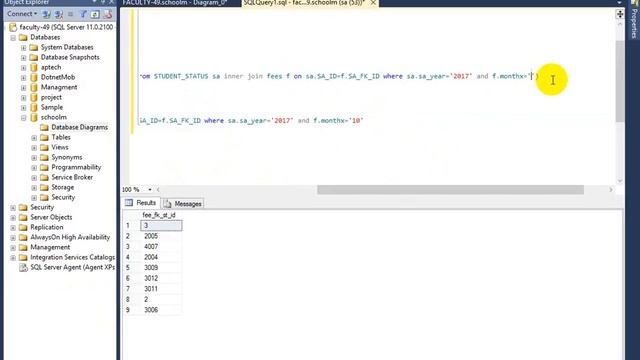Image resolution: width=640 pixels, height=360 pixels.
Task: Switch to SQLQuery1.sql tab
Action: tap(304, 3)
